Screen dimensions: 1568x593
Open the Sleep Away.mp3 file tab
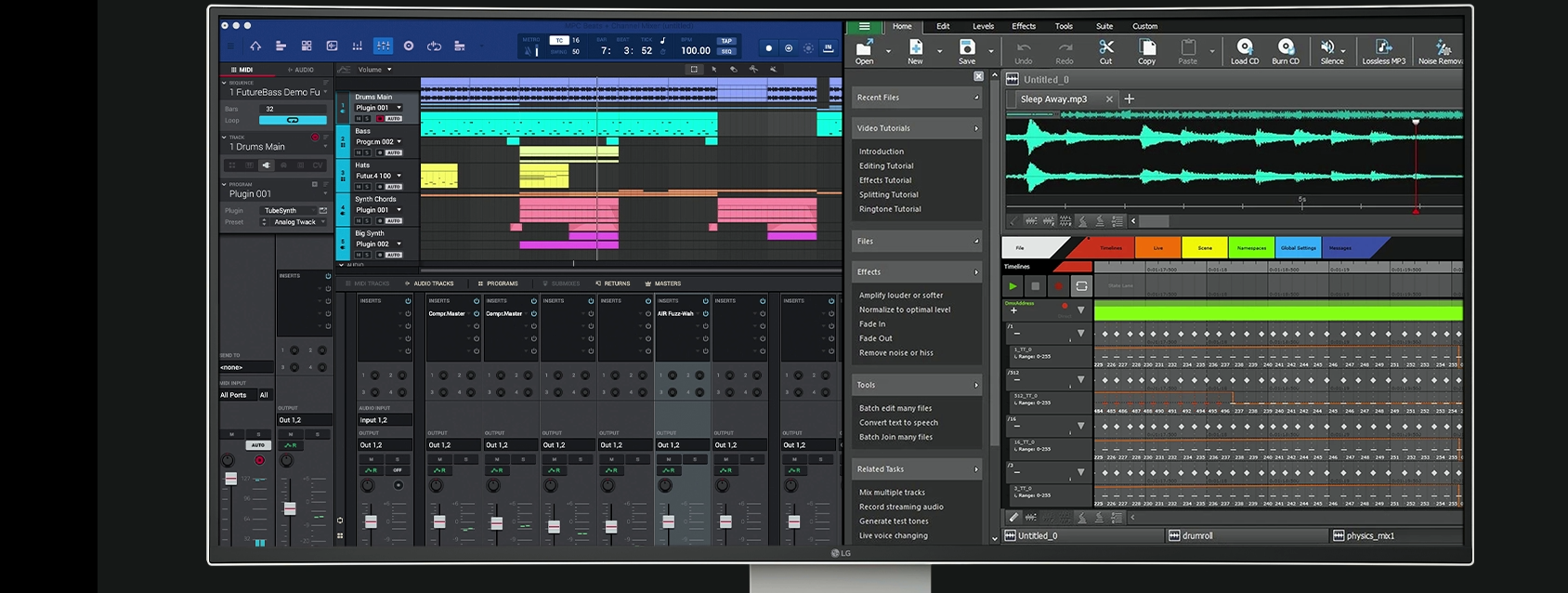tap(1053, 99)
